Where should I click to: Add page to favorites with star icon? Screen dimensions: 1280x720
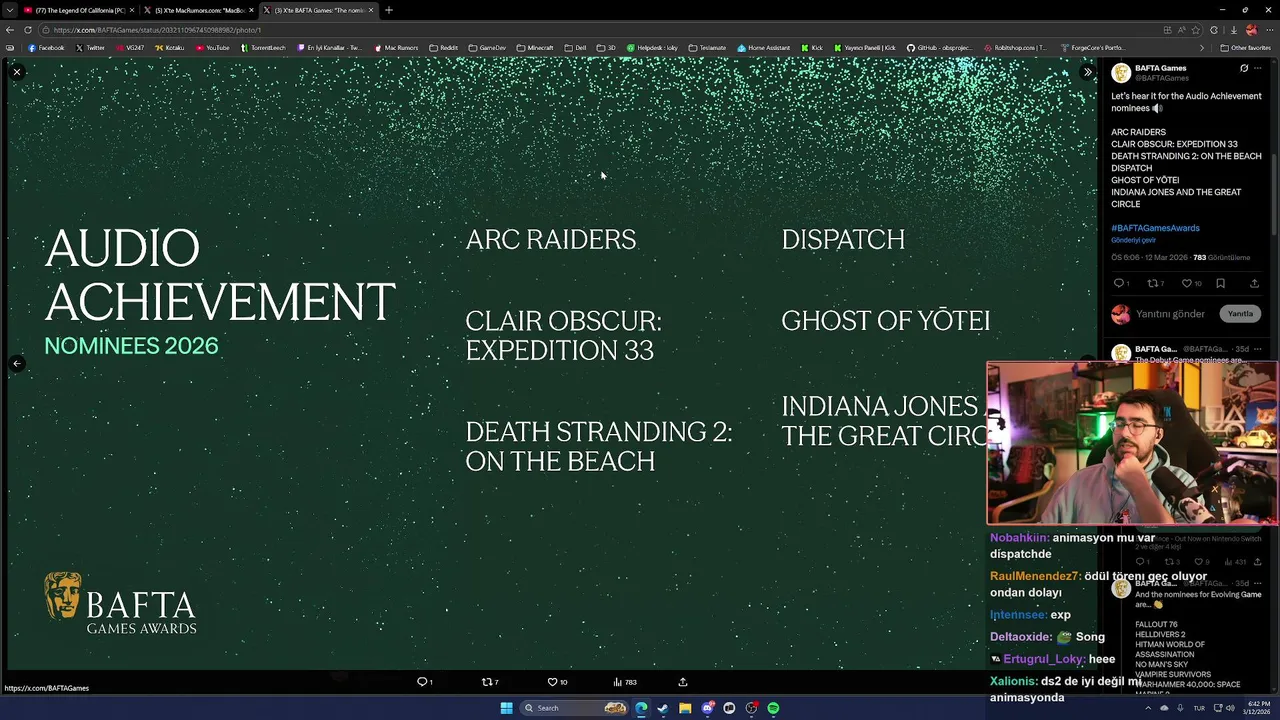pos(1196,30)
